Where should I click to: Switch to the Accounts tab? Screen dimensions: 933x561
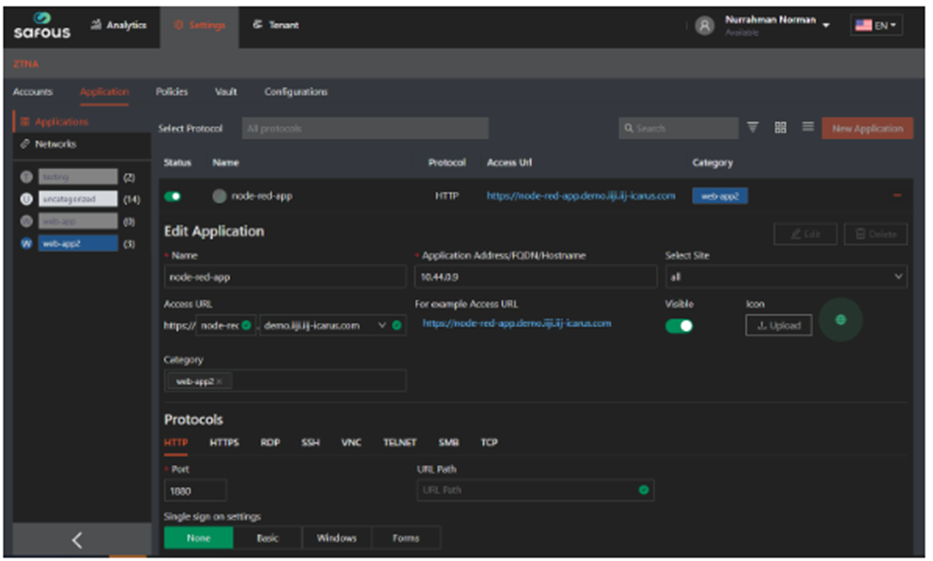pos(33,92)
